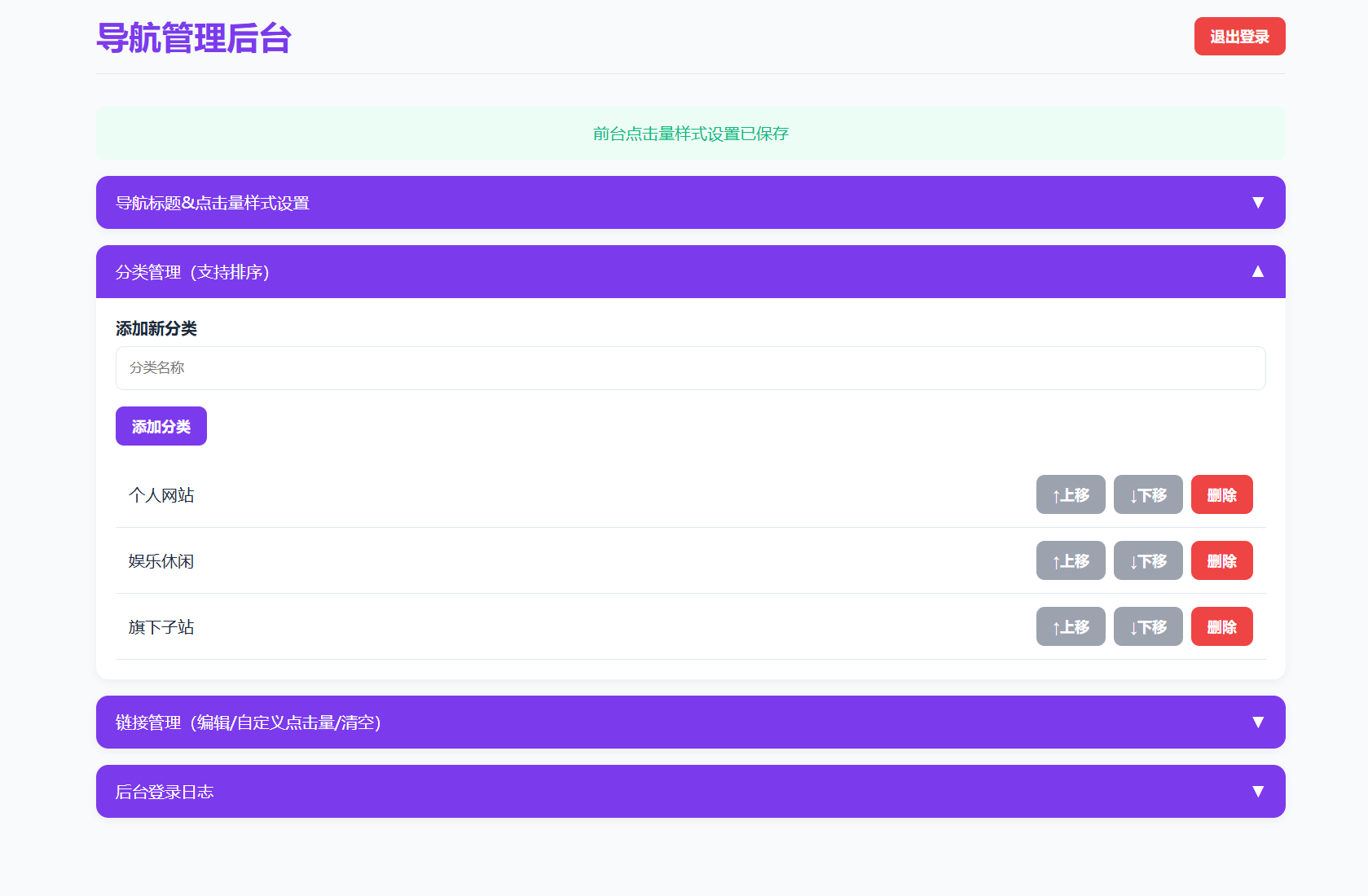Delete the 旗下子站 category
The height and width of the screenshot is (896, 1368).
tap(1221, 626)
